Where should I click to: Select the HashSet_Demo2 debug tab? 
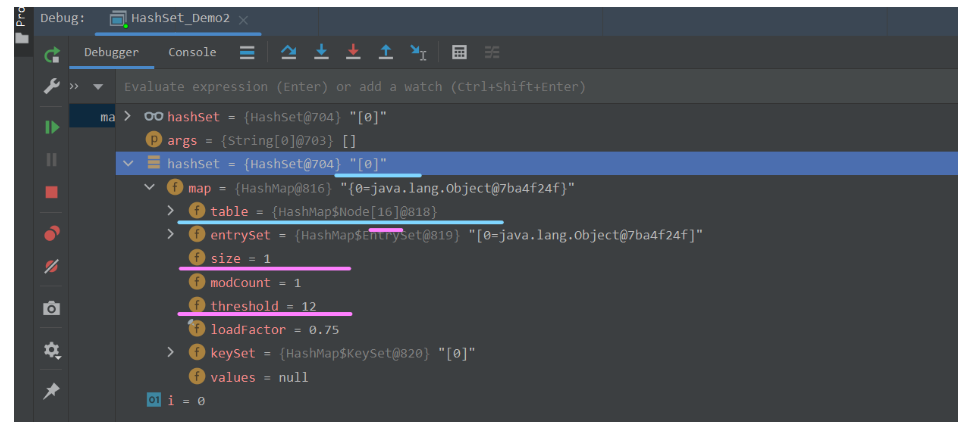pos(178,19)
